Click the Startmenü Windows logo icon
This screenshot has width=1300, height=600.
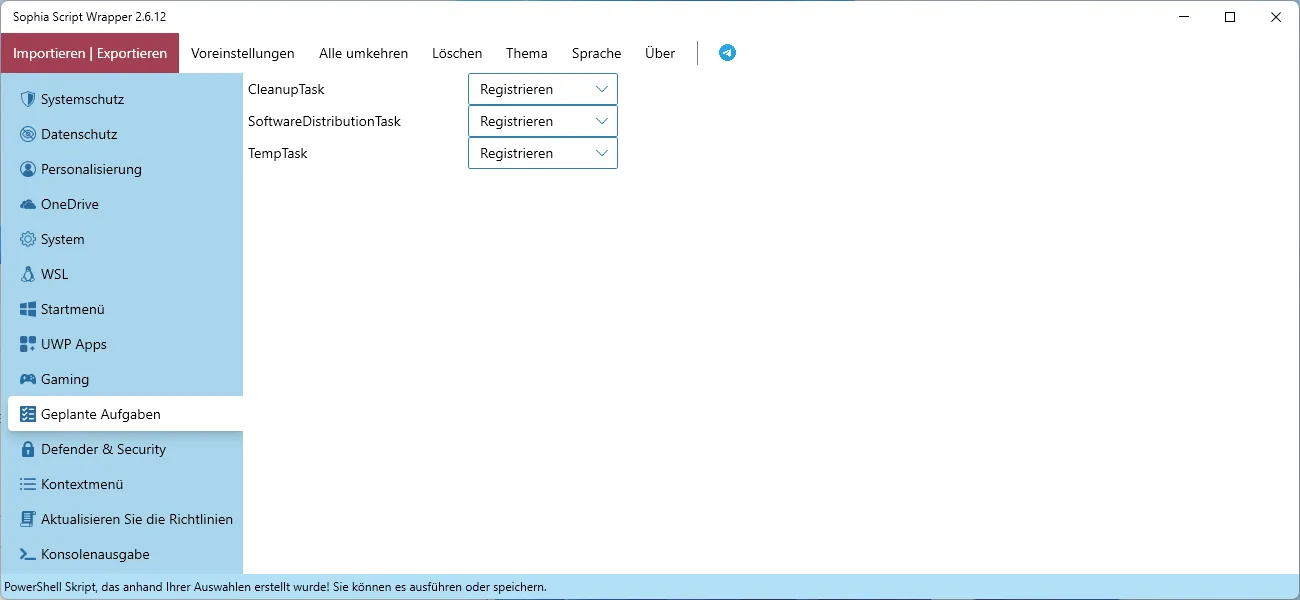[x=28, y=309]
